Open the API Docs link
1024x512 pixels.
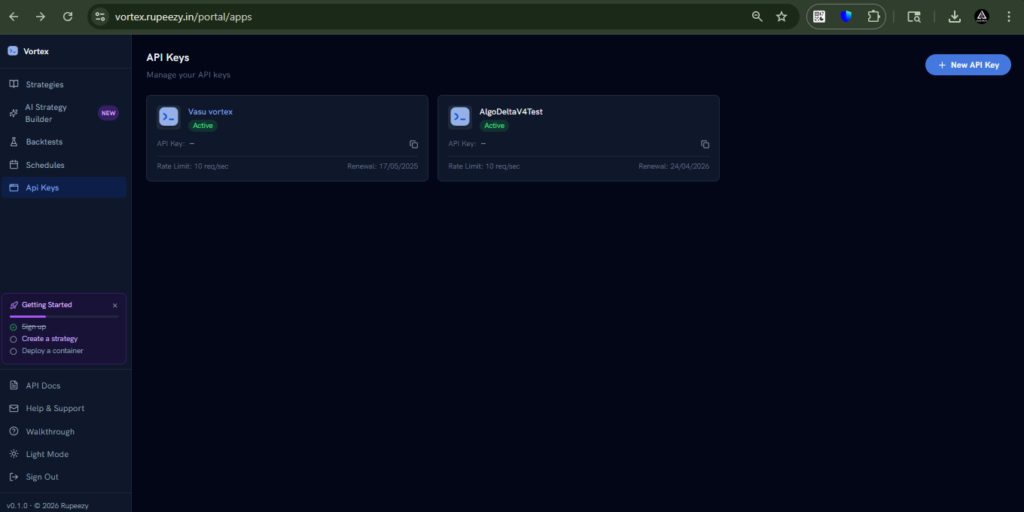(x=43, y=385)
